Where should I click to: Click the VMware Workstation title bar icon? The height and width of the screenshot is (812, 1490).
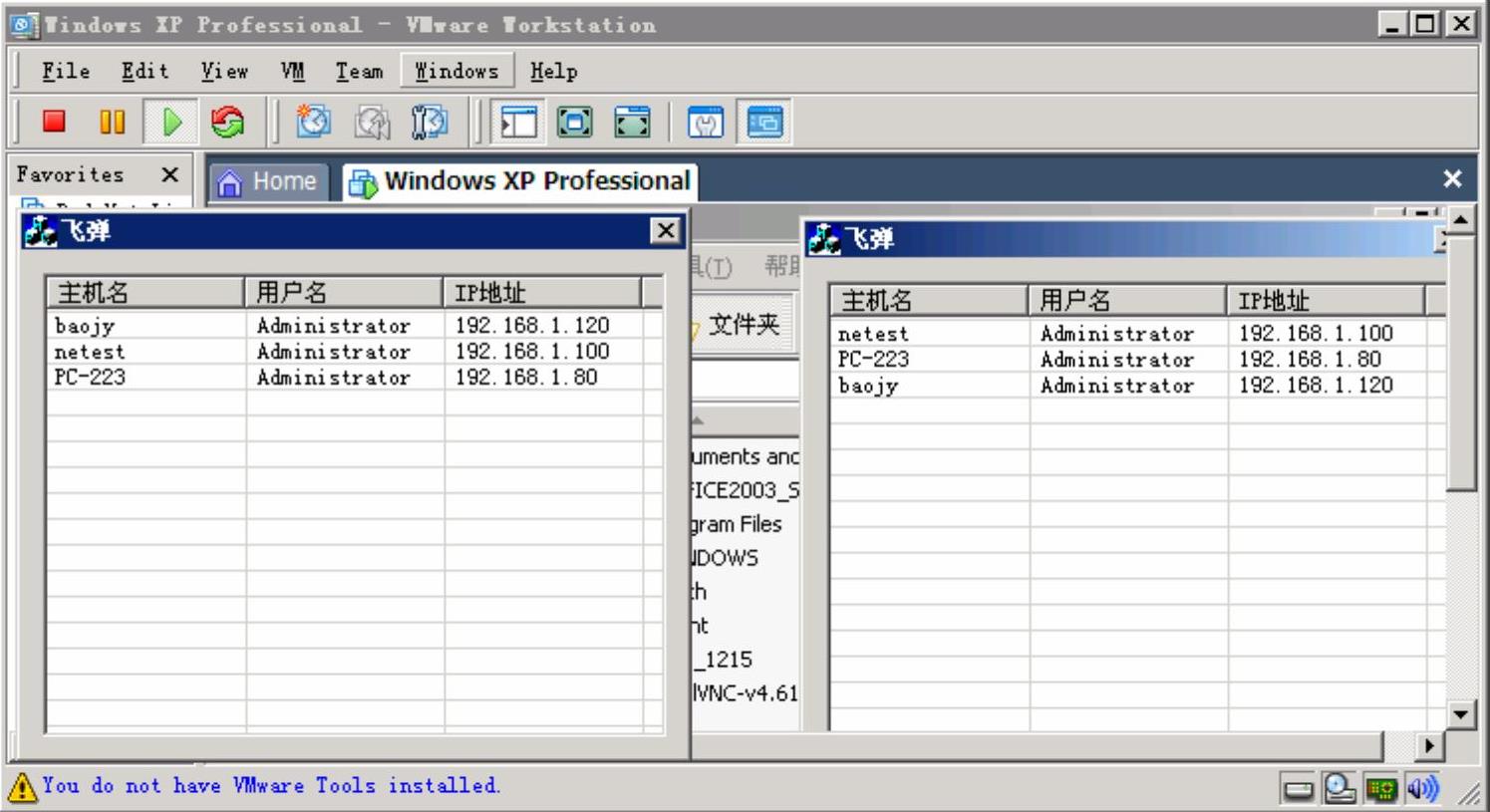[25, 25]
